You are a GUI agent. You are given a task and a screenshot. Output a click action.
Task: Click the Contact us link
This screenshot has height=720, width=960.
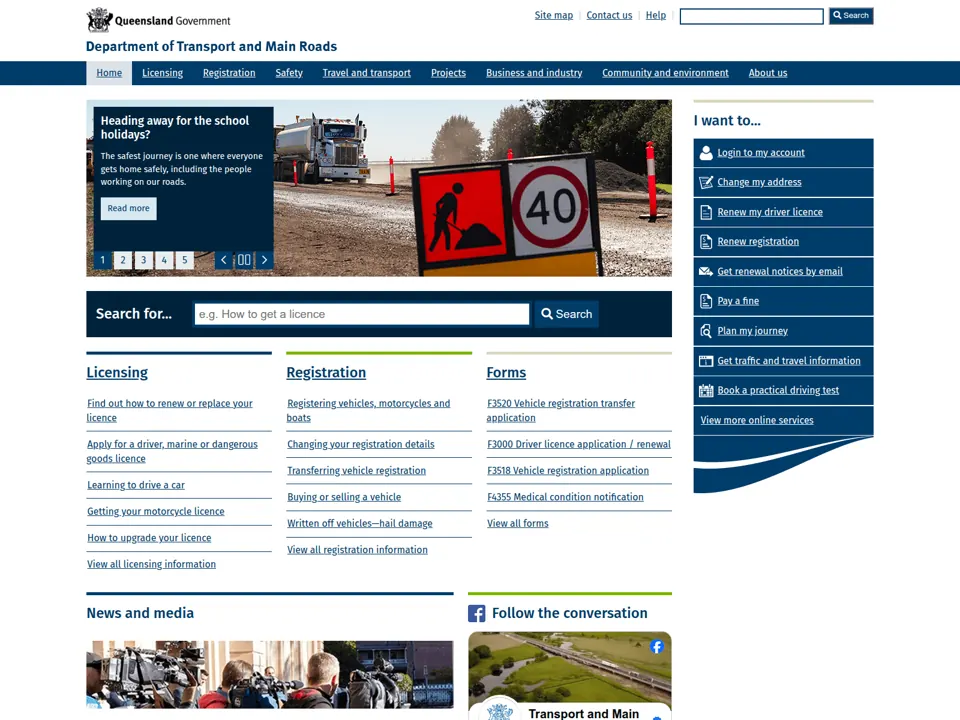point(609,15)
